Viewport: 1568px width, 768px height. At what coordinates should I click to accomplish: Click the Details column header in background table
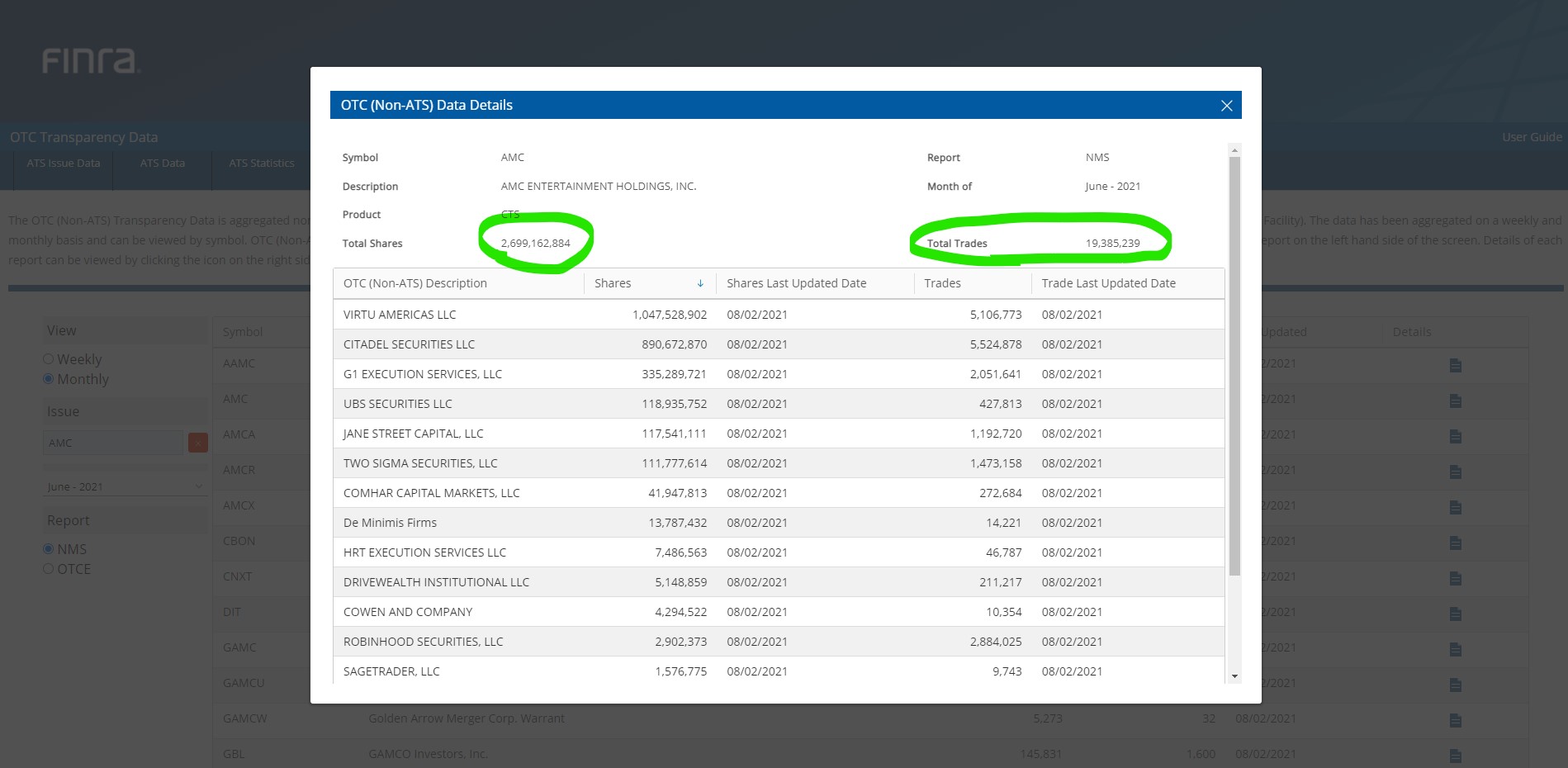pos(1412,332)
